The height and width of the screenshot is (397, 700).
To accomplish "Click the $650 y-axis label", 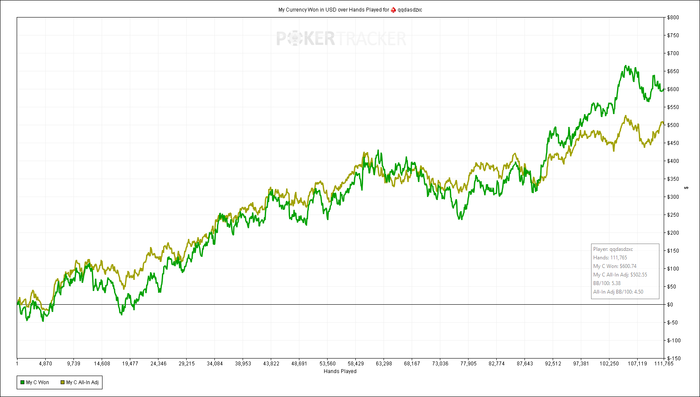I will [x=673, y=71].
